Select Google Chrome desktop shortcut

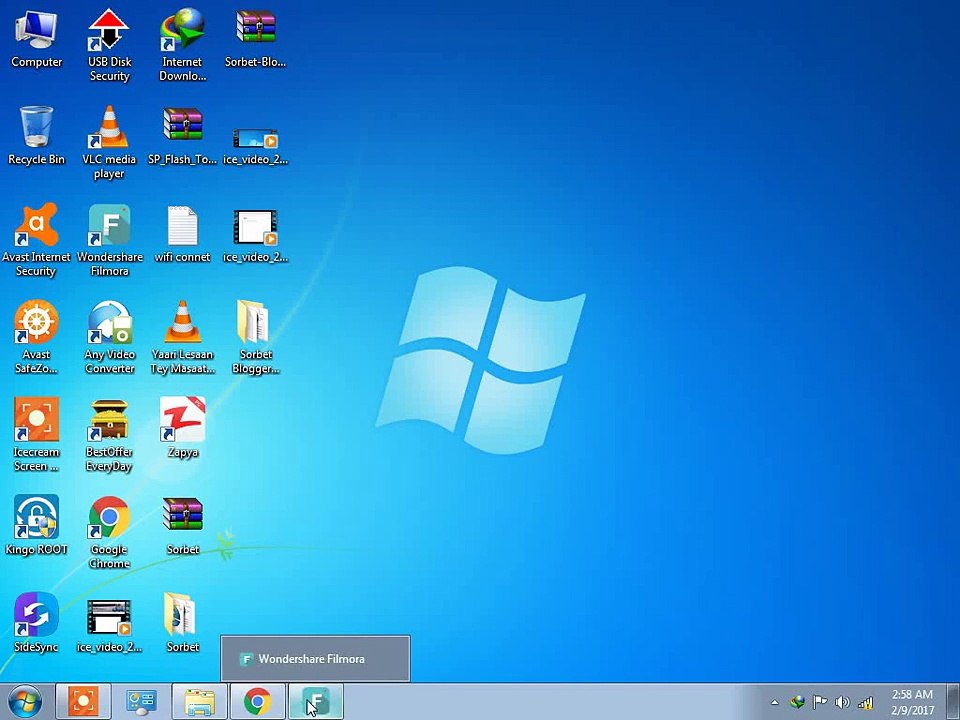click(109, 532)
